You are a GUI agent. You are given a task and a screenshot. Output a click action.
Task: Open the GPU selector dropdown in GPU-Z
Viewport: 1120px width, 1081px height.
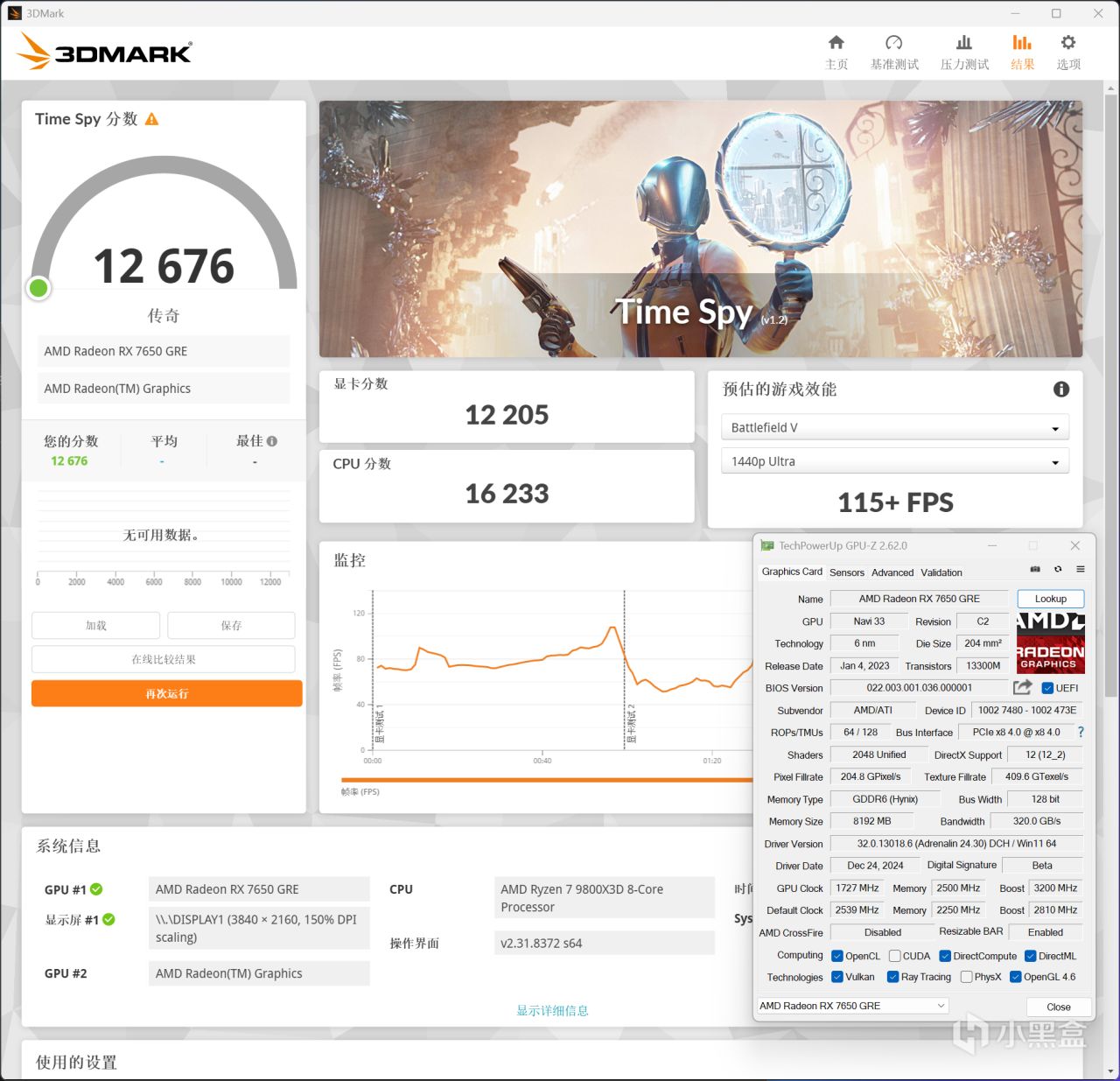(x=853, y=1006)
